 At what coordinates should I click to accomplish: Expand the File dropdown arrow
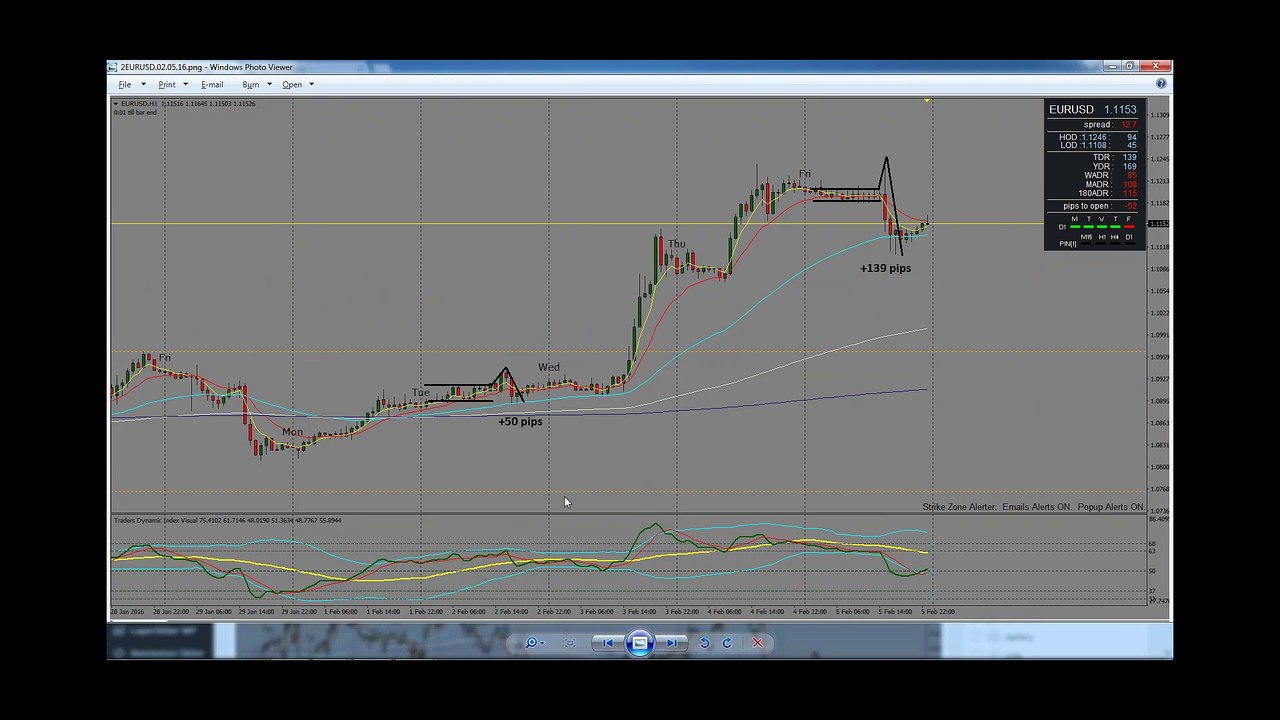coord(143,84)
